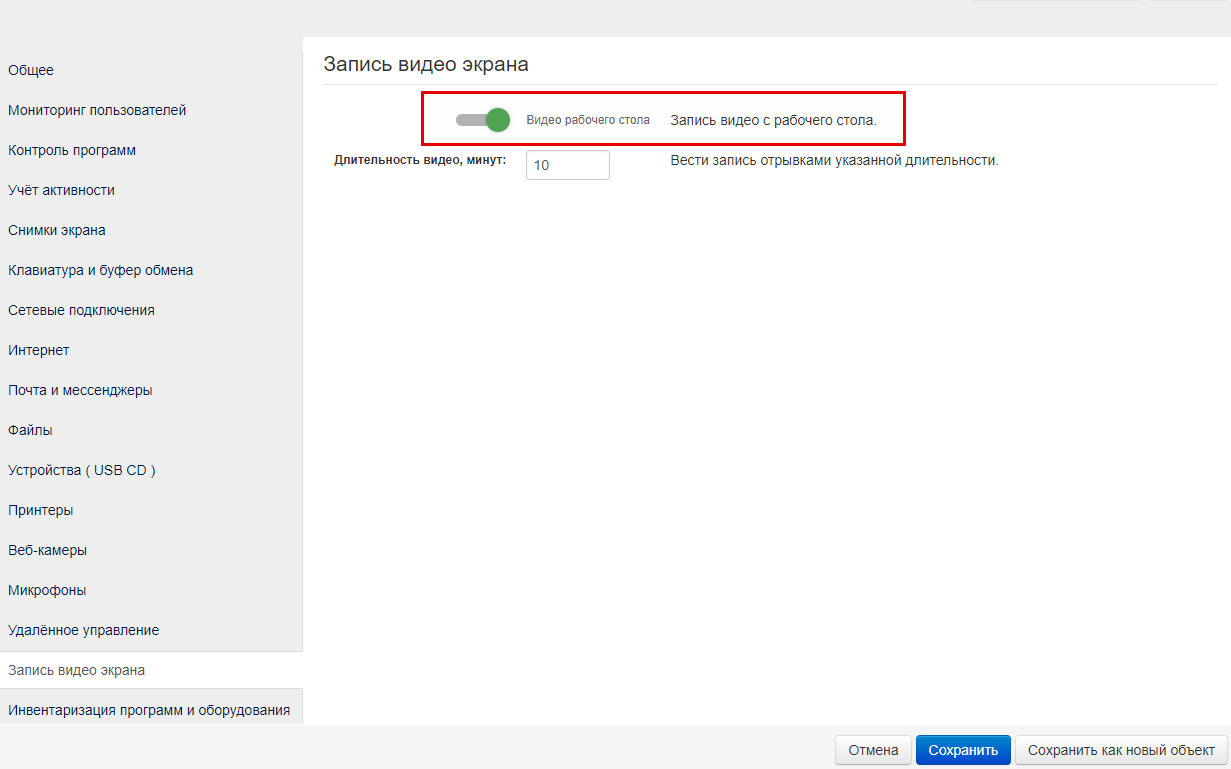Select Веб-камеры in sidebar
This screenshot has width=1231, height=769.
tap(47, 550)
